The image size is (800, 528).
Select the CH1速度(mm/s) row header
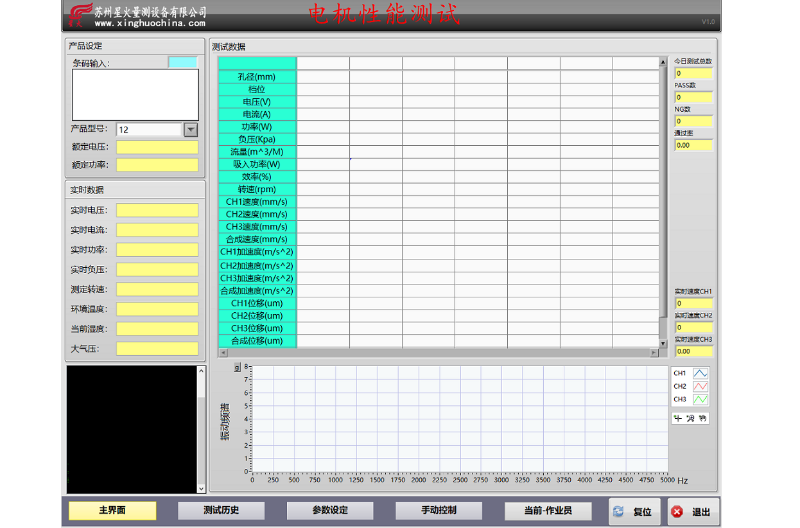click(257, 202)
